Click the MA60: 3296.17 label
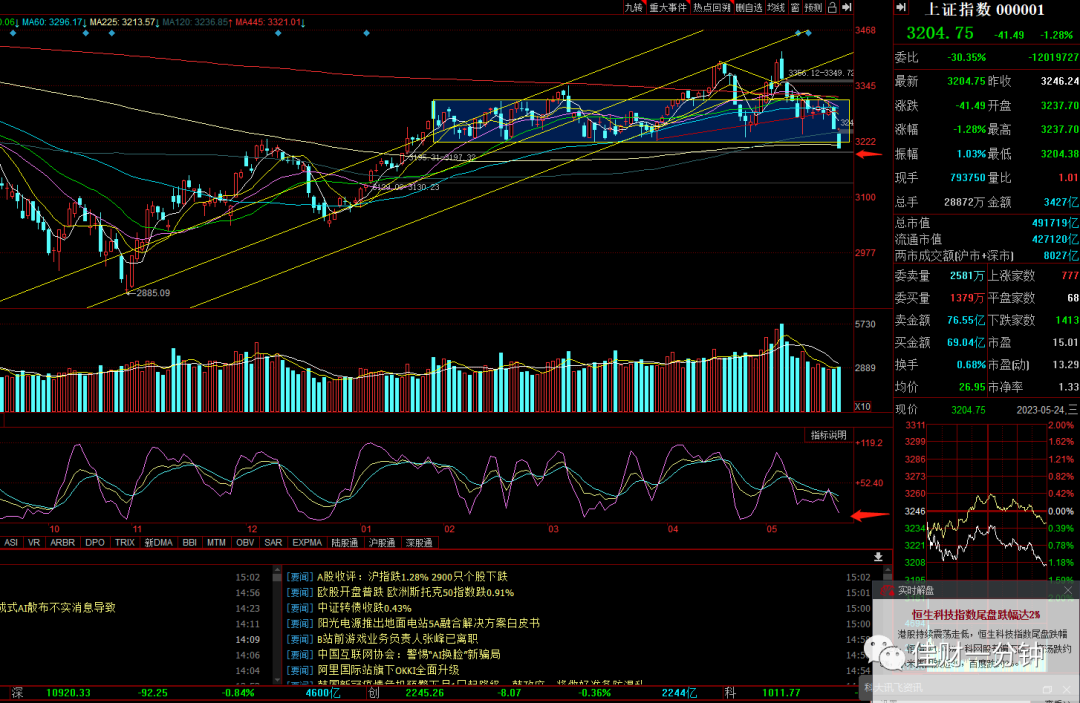 (x=54, y=22)
